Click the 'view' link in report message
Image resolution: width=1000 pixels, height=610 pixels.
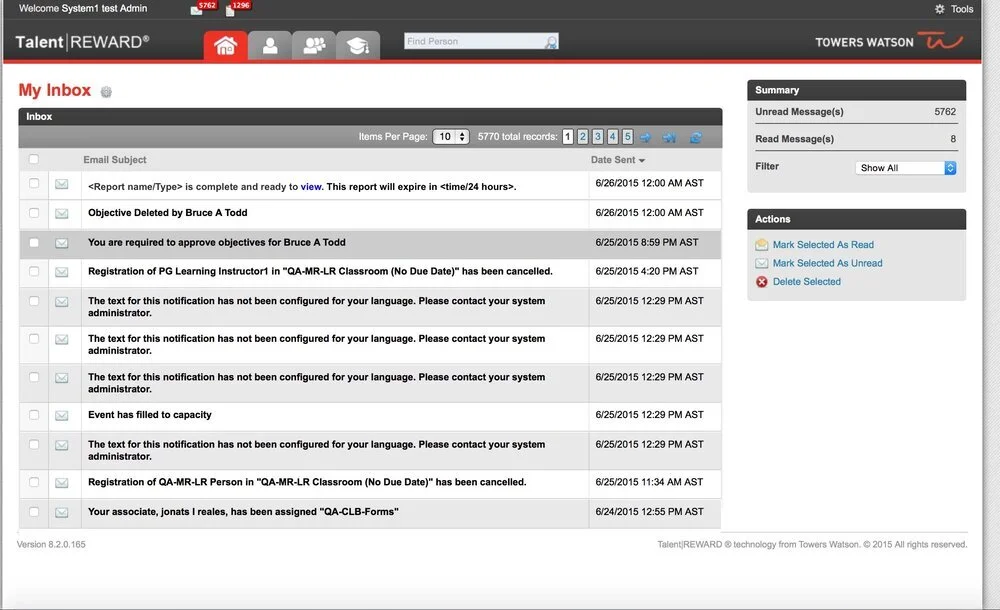tap(311, 186)
